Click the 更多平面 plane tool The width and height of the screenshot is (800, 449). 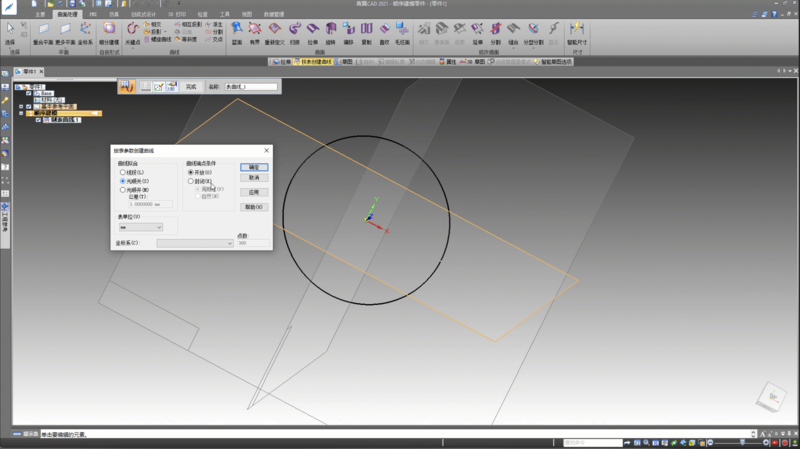coord(65,33)
